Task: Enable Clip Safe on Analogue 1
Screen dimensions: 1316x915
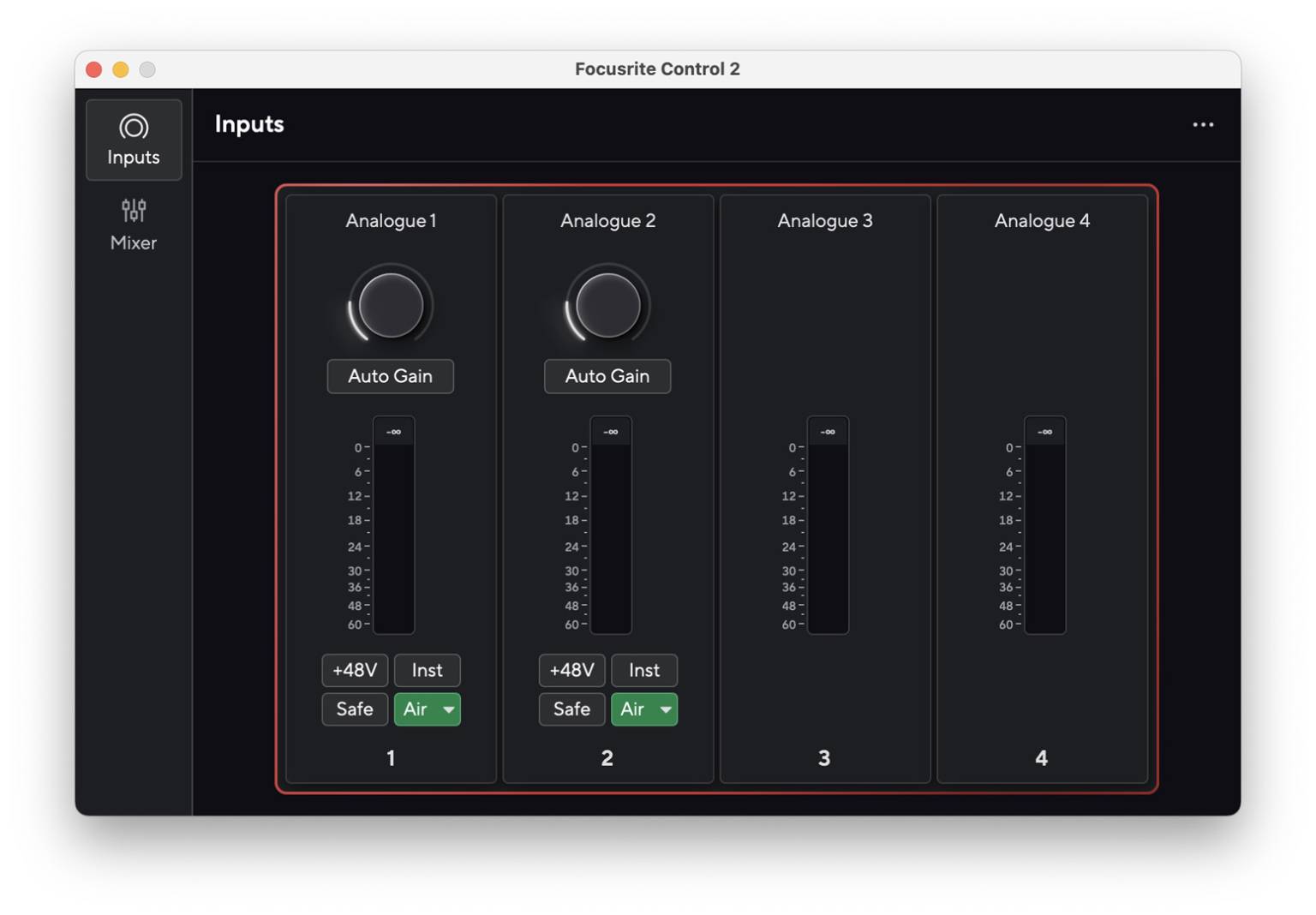Action: tap(354, 709)
